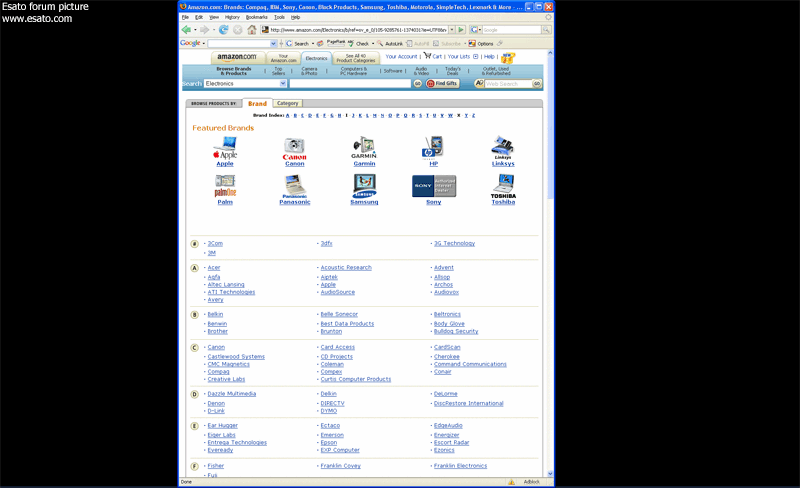
Task: Click the browser search magnifier icon
Action: tap(546, 30)
